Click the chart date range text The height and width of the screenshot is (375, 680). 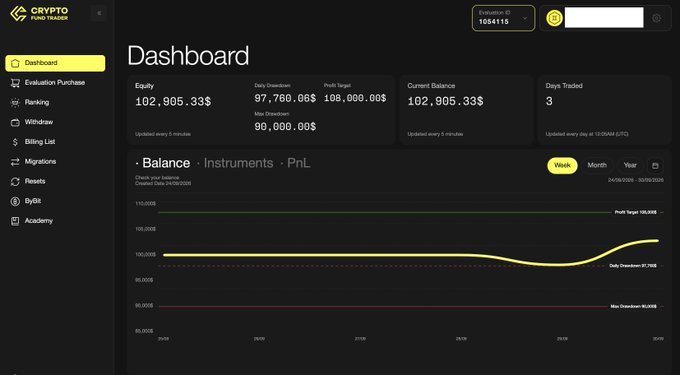pos(636,180)
